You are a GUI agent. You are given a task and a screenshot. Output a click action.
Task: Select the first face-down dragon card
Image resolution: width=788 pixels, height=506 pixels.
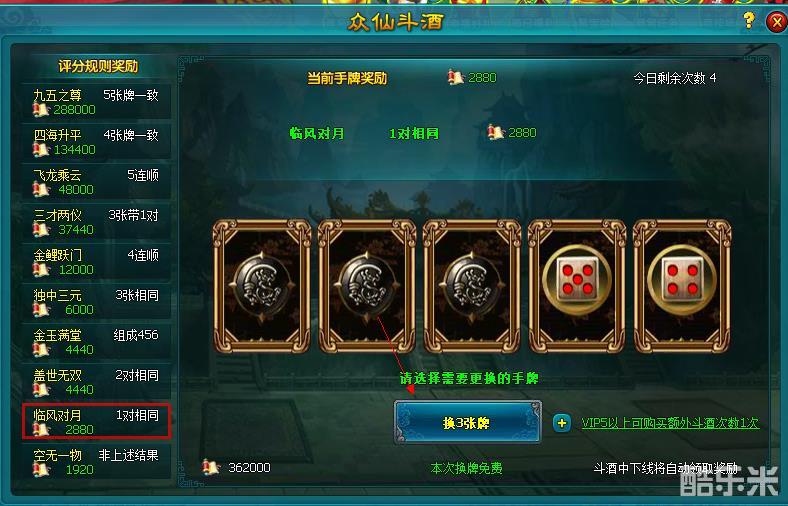(x=262, y=286)
